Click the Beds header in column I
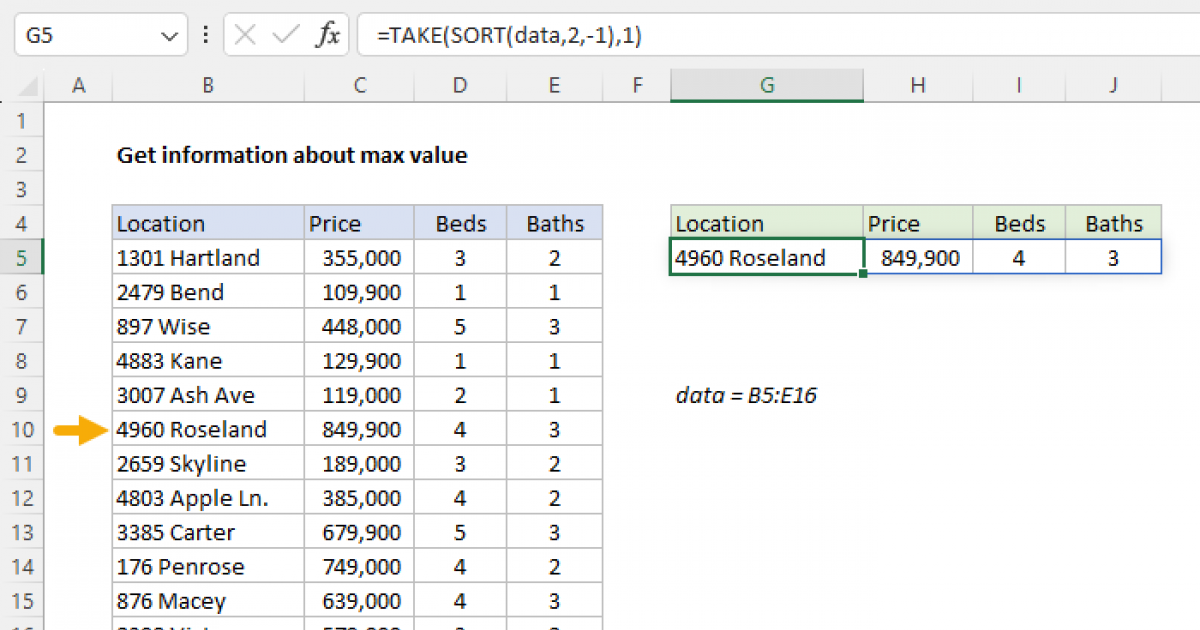The width and height of the screenshot is (1200, 630). click(1019, 224)
